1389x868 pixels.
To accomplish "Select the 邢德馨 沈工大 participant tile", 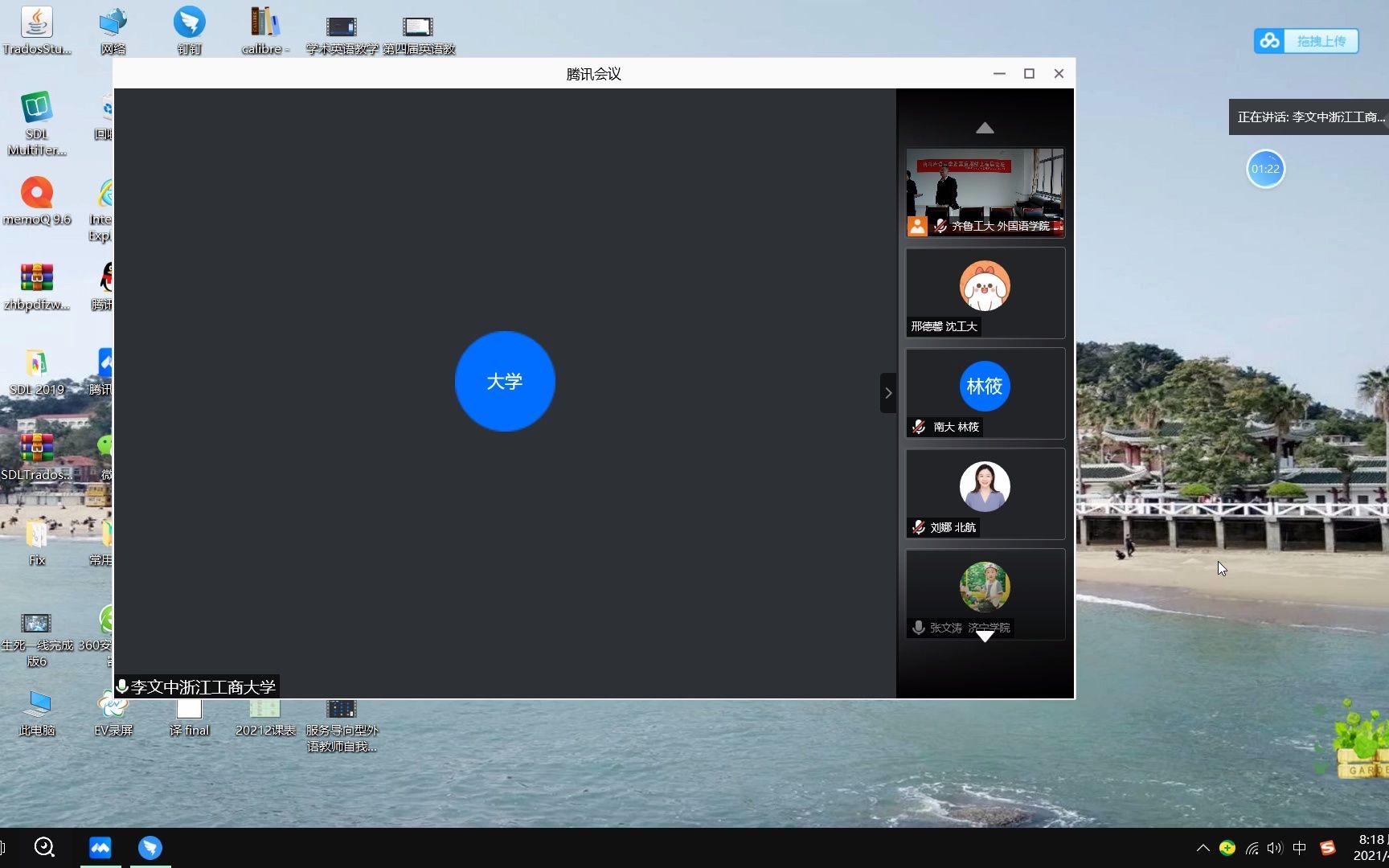I will point(985,293).
